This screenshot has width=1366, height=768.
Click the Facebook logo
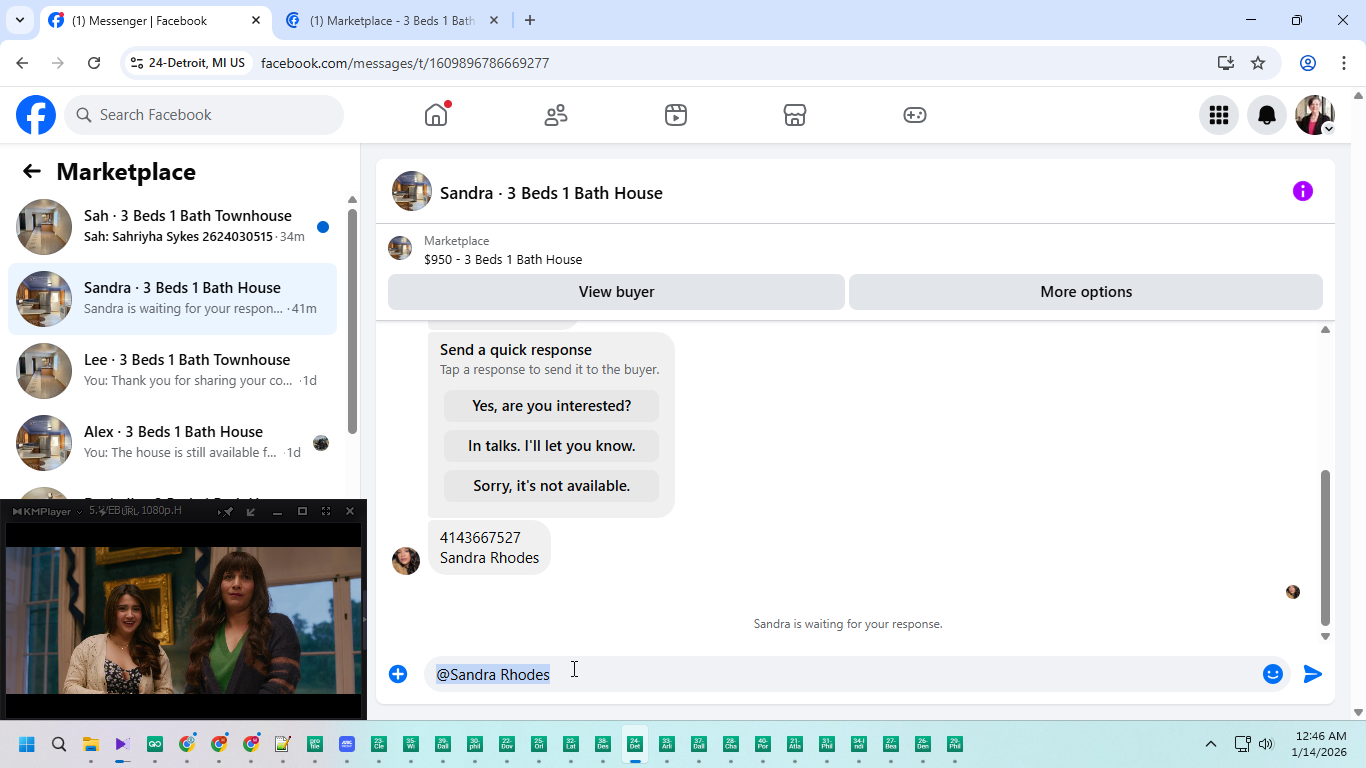point(36,115)
